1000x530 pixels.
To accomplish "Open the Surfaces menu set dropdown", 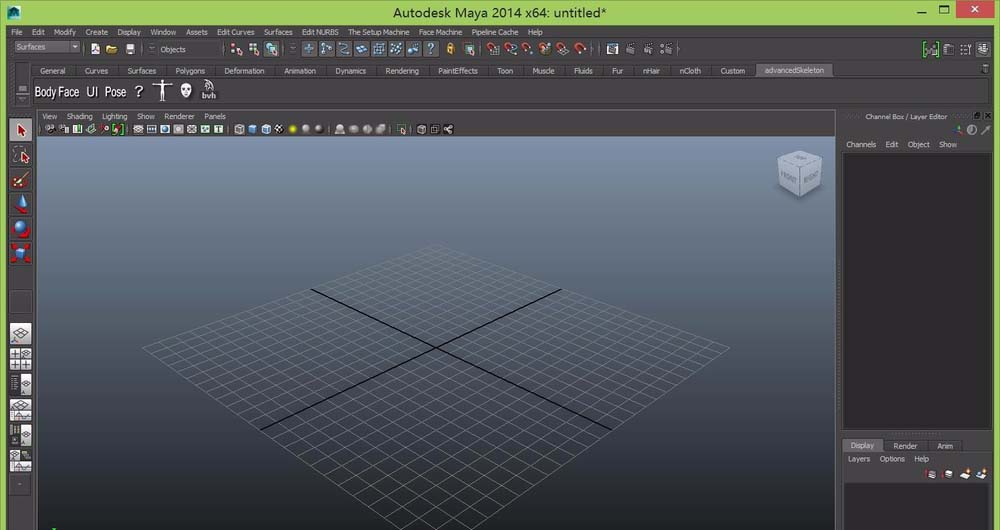I will tap(47, 47).
